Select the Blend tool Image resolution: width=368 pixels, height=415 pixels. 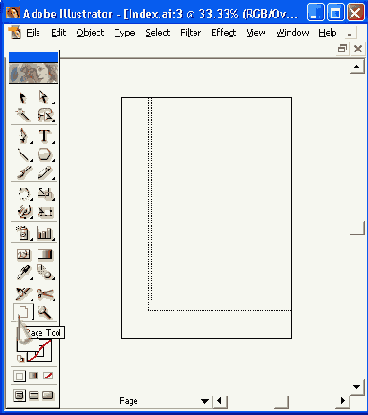coord(45,272)
